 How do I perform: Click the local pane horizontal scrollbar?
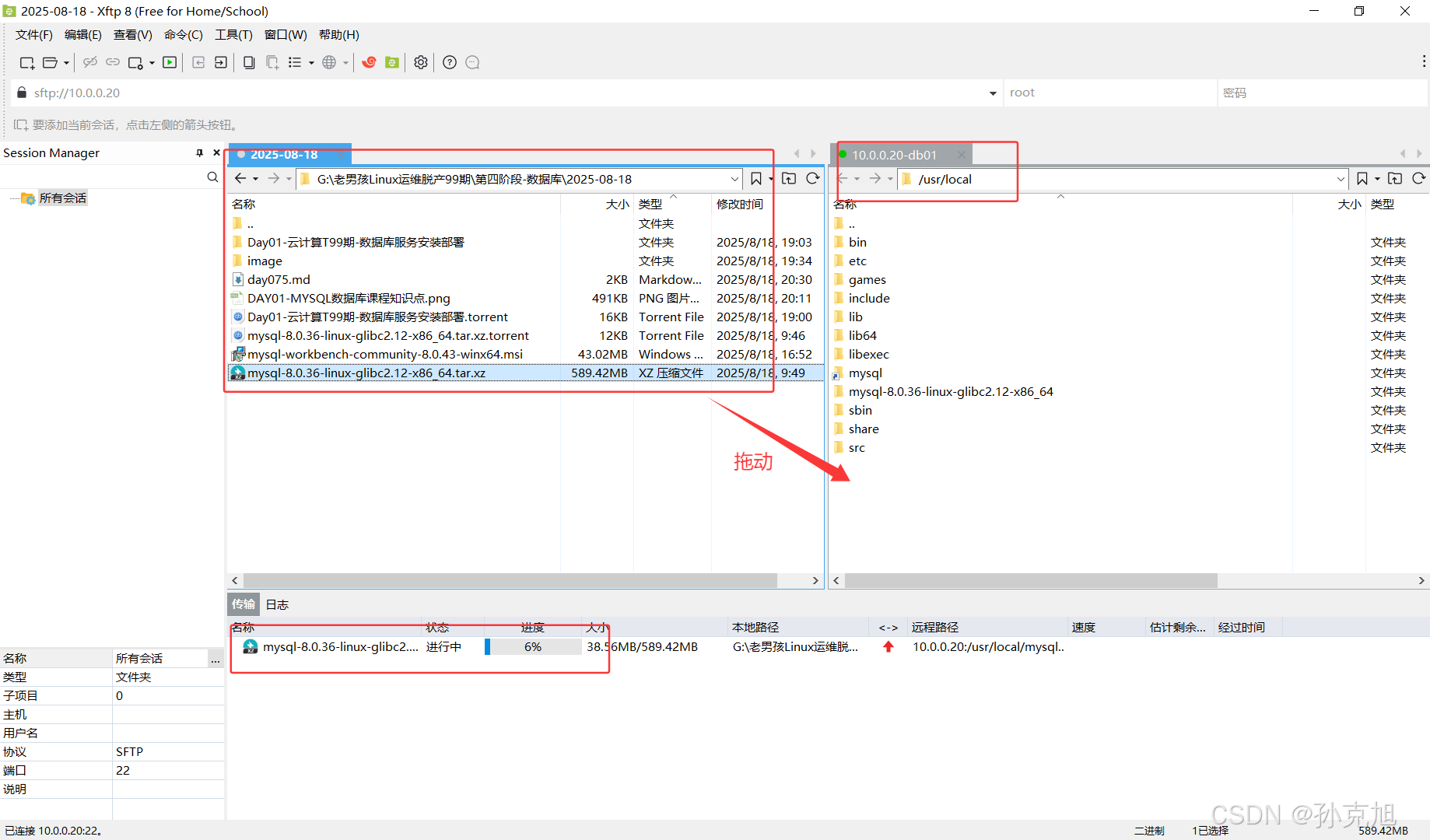pyautogui.click(x=510, y=581)
